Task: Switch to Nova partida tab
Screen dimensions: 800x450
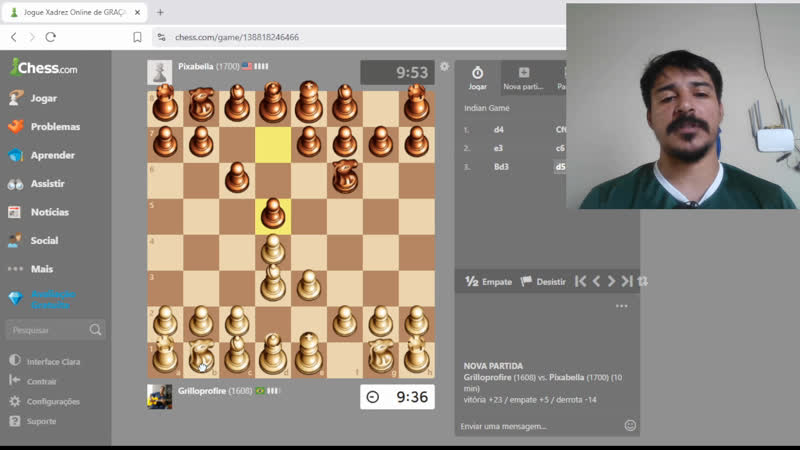Action: point(523,78)
